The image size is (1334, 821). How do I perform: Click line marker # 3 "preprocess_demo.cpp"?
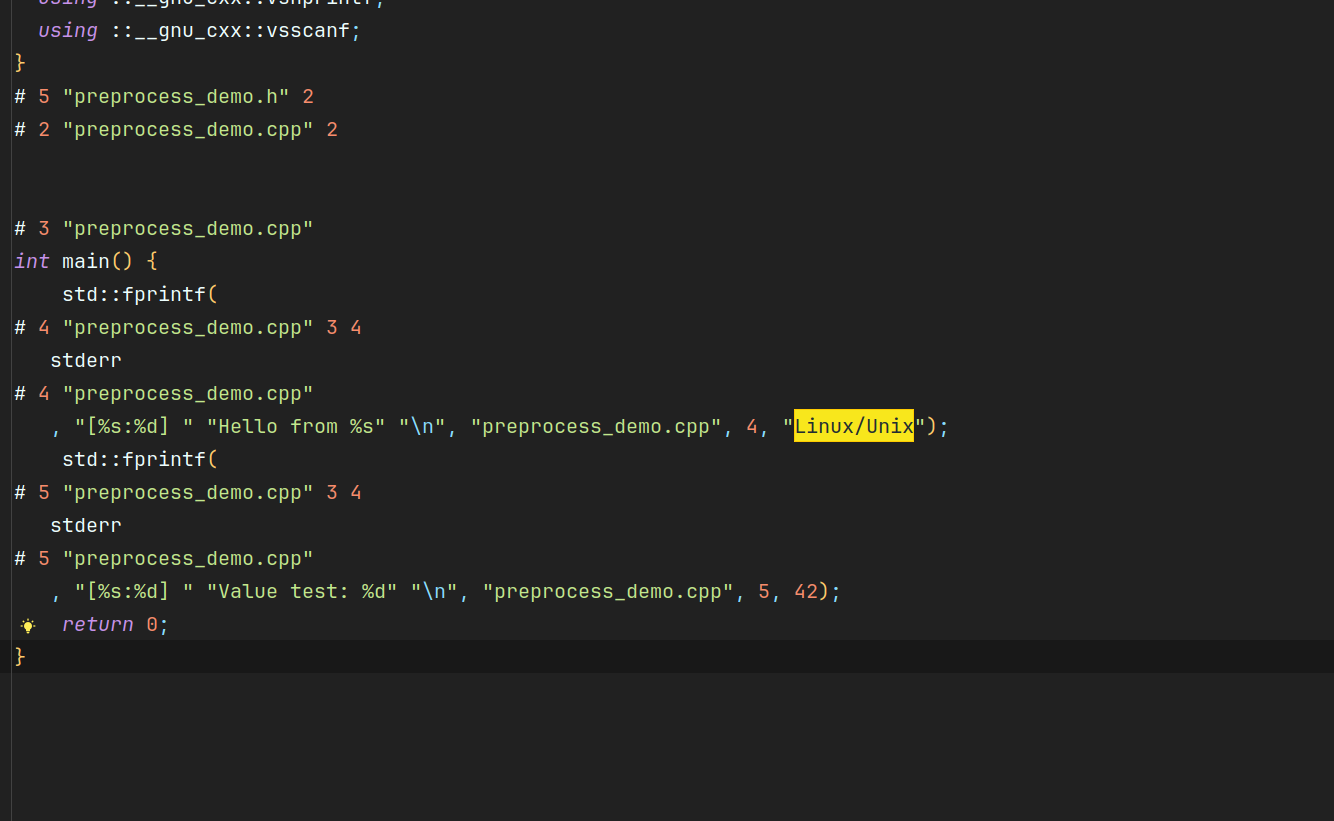point(164,229)
